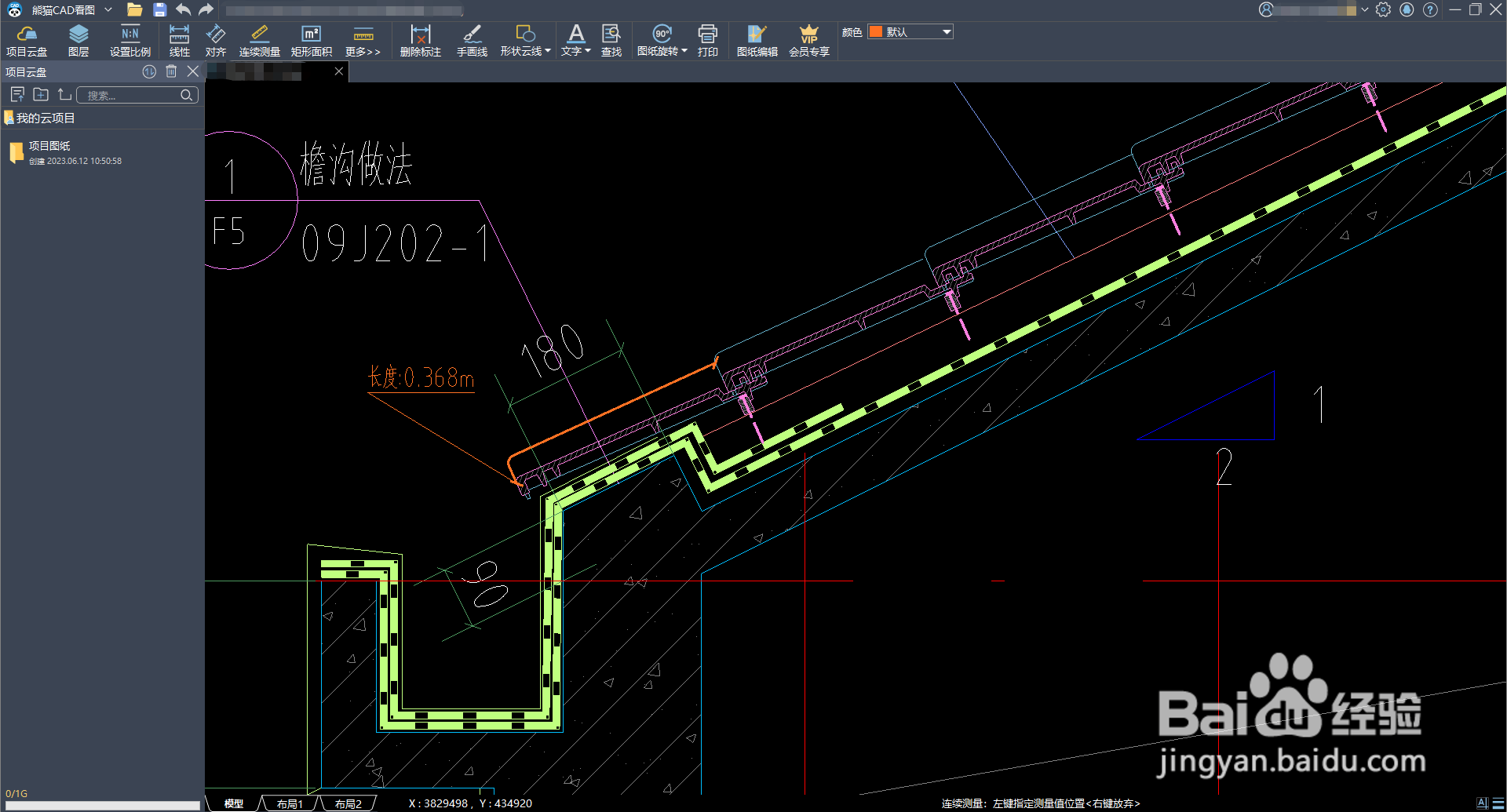Open the 项目云盘 cloud drive tool
The height and width of the screenshot is (812, 1507).
27,41
